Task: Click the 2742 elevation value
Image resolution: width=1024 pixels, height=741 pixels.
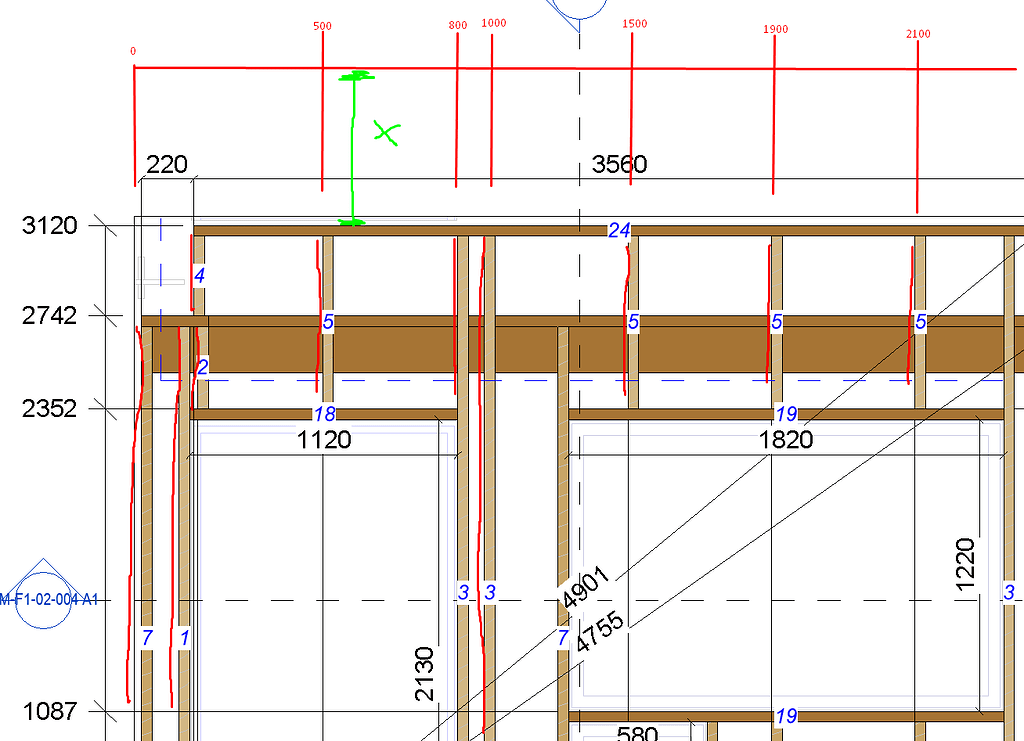Action: point(50,316)
